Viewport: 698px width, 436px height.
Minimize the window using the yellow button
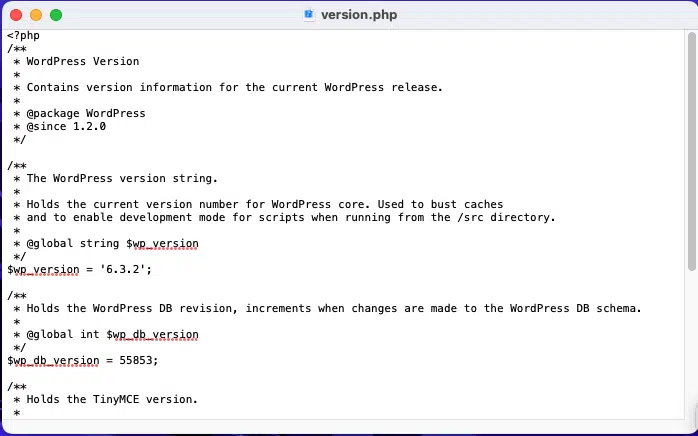point(36,15)
